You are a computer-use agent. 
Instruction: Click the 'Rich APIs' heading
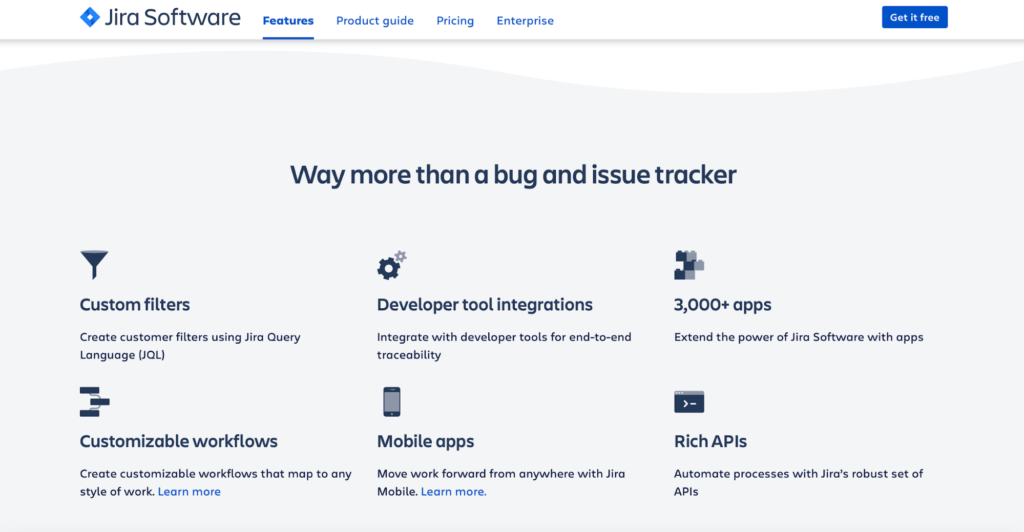click(x=710, y=441)
